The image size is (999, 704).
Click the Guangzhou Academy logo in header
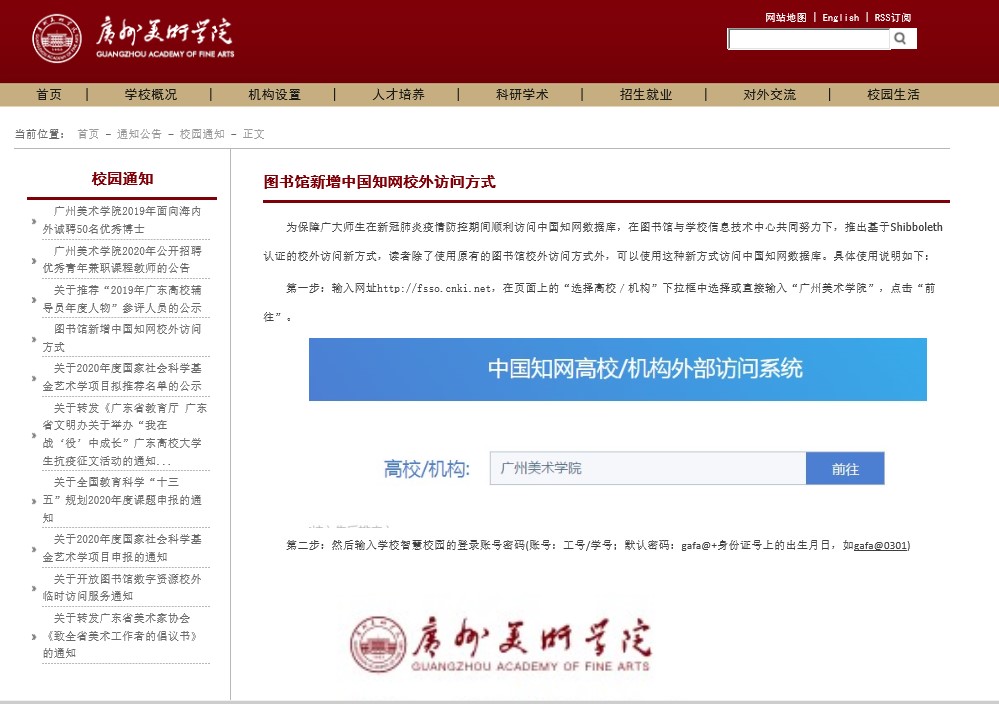click(x=133, y=40)
